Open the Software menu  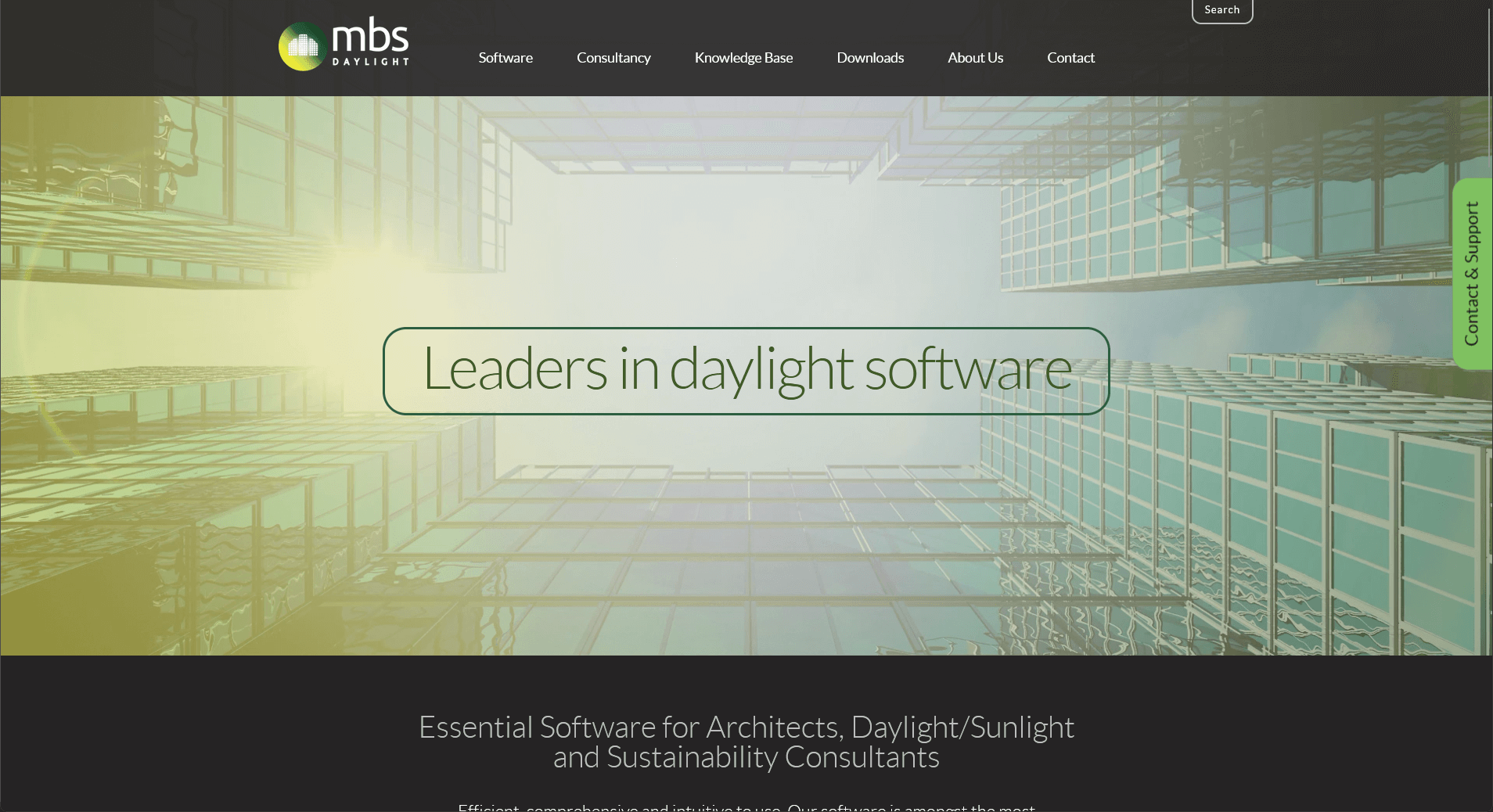point(505,58)
